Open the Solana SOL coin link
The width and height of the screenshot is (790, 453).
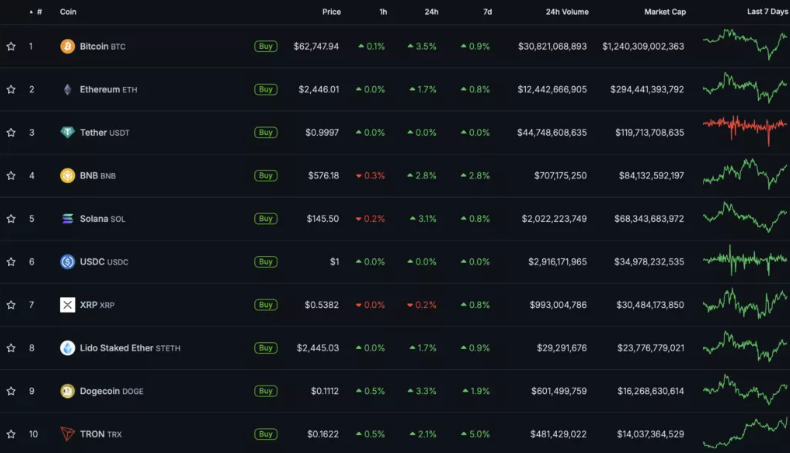tap(102, 219)
